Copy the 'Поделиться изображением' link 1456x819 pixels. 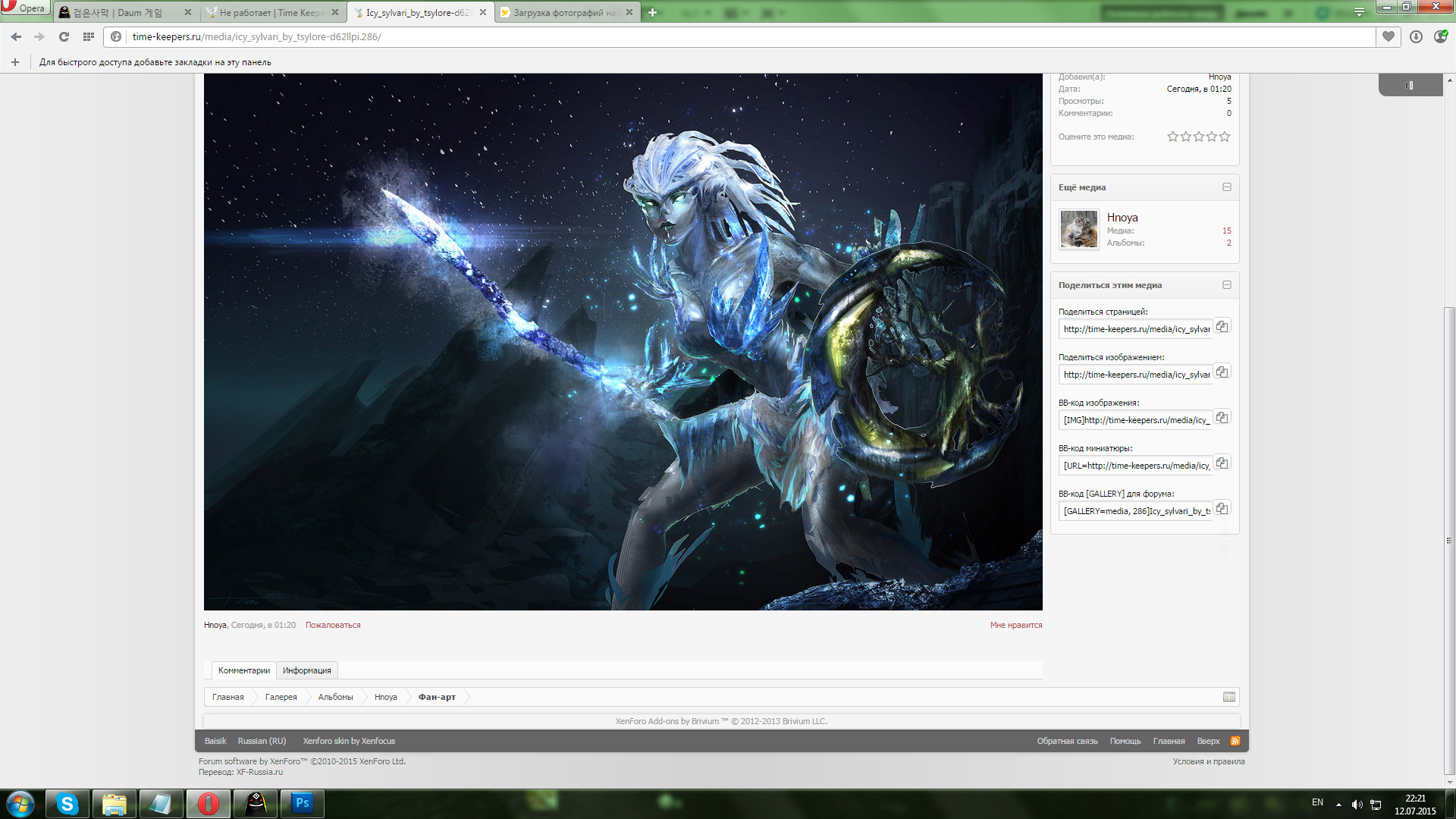[1222, 372]
